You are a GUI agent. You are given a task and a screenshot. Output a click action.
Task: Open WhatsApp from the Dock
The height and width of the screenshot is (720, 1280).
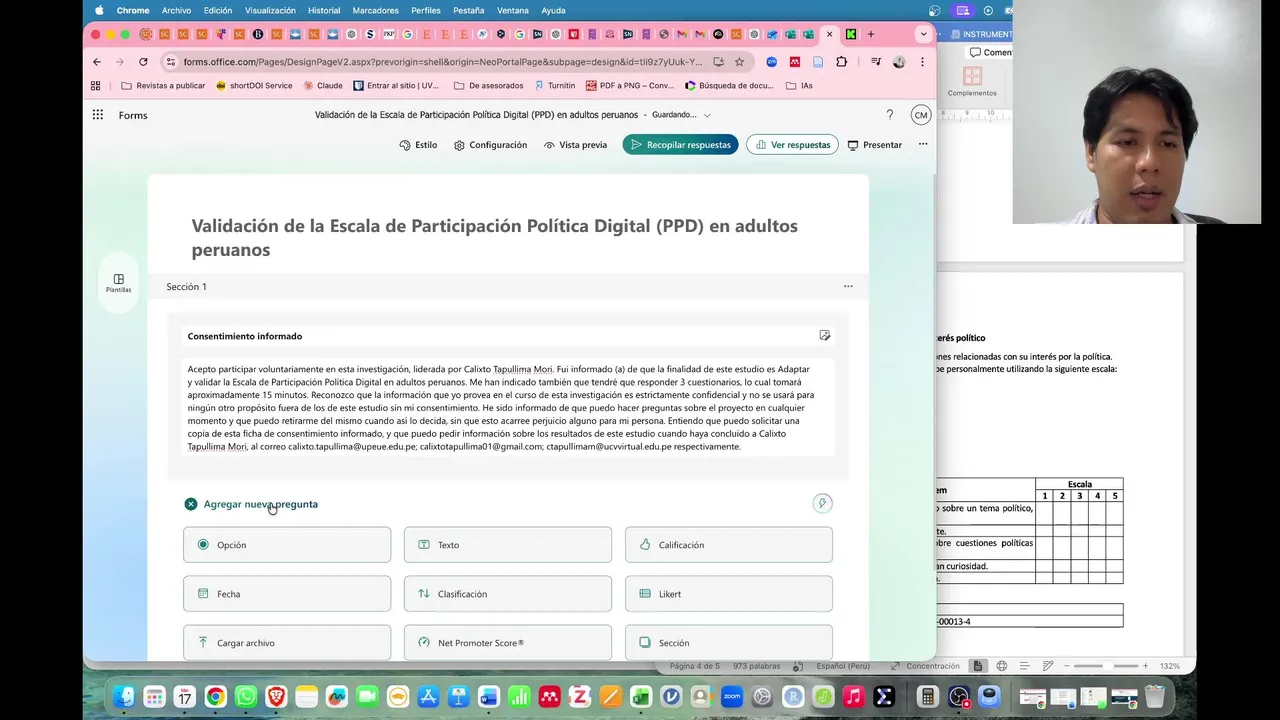(x=246, y=697)
